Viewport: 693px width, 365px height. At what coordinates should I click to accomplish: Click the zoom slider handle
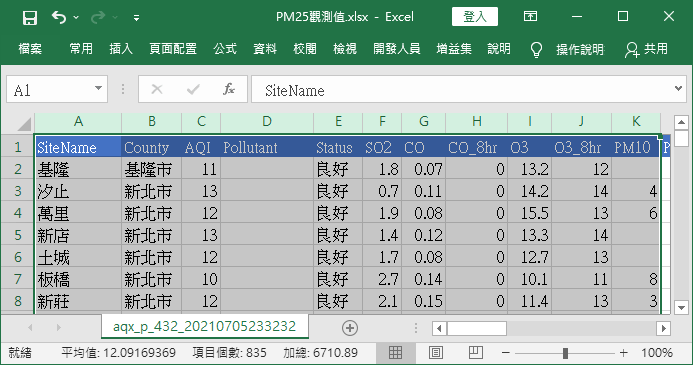pos(565,353)
